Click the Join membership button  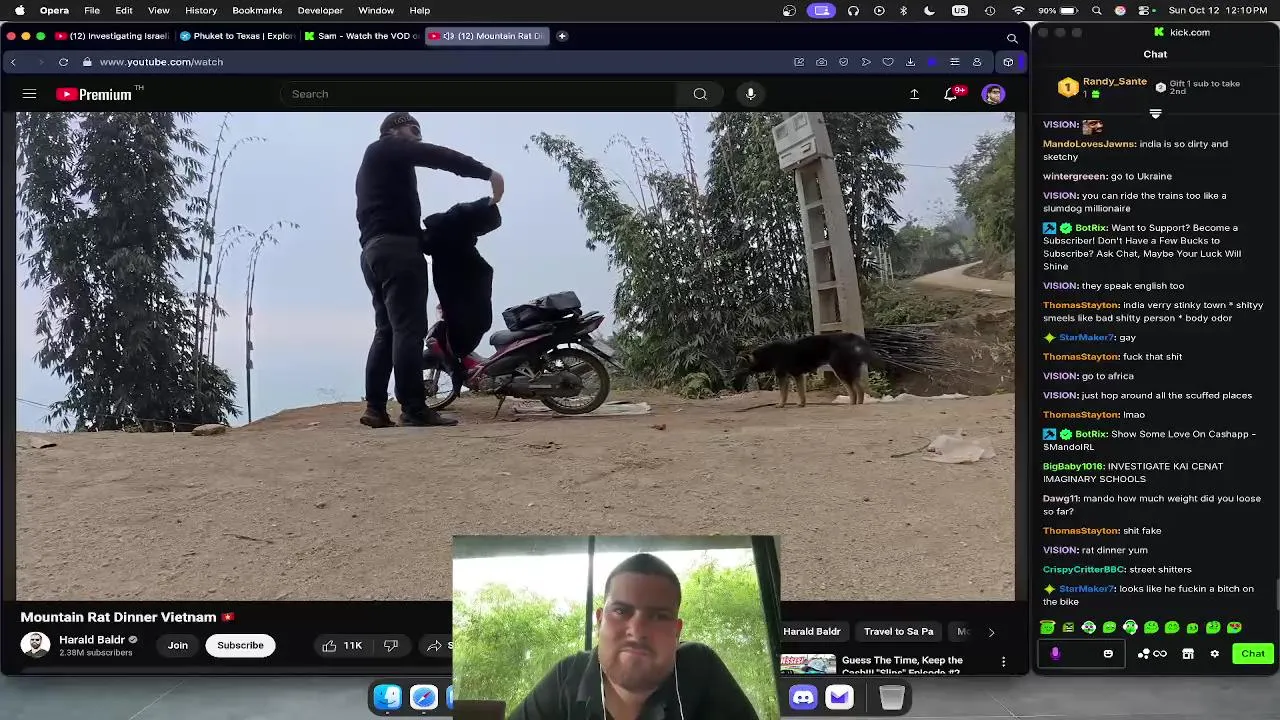pyautogui.click(x=178, y=646)
